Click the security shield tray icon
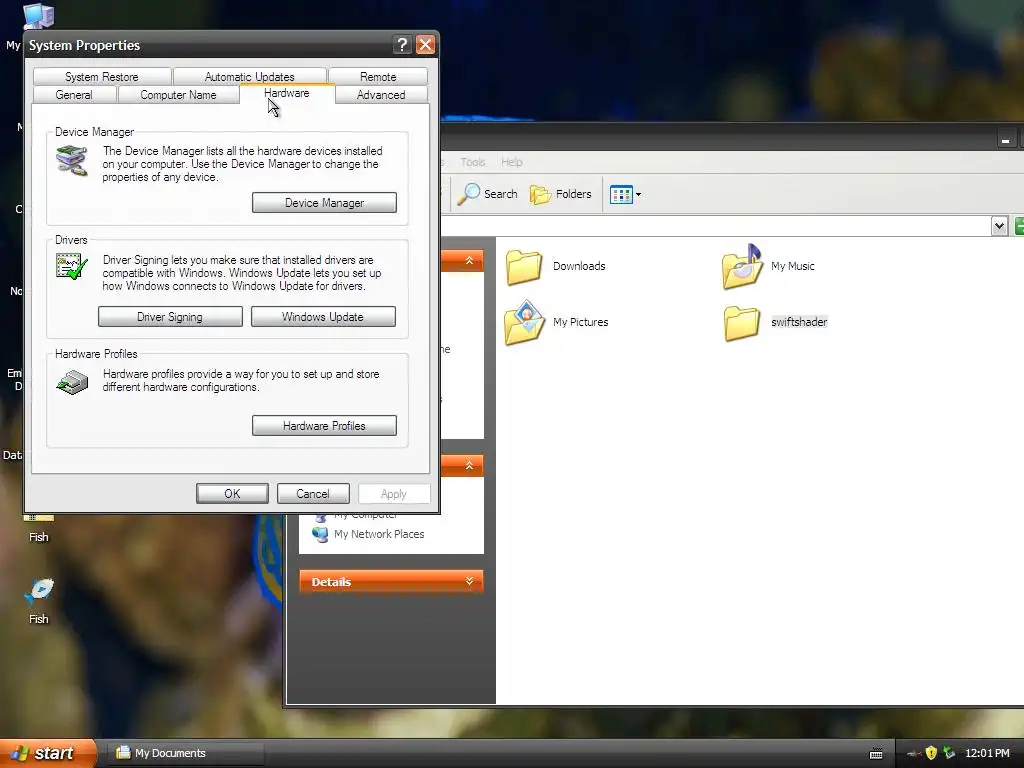 coord(931,753)
